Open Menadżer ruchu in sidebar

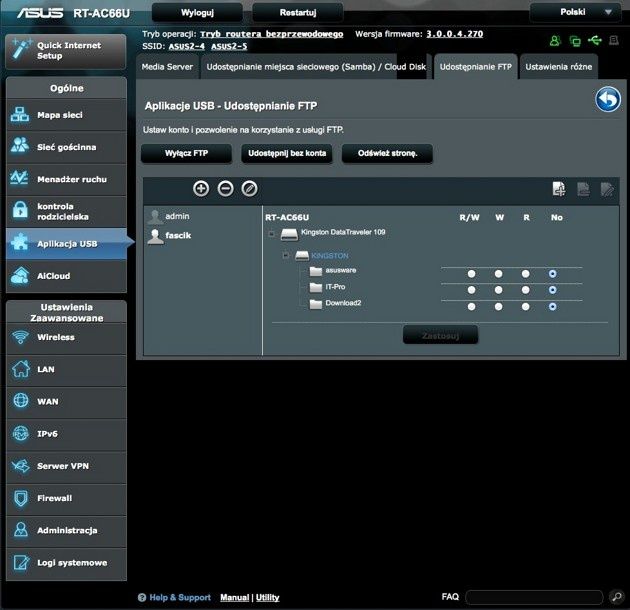tap(66, 179)
